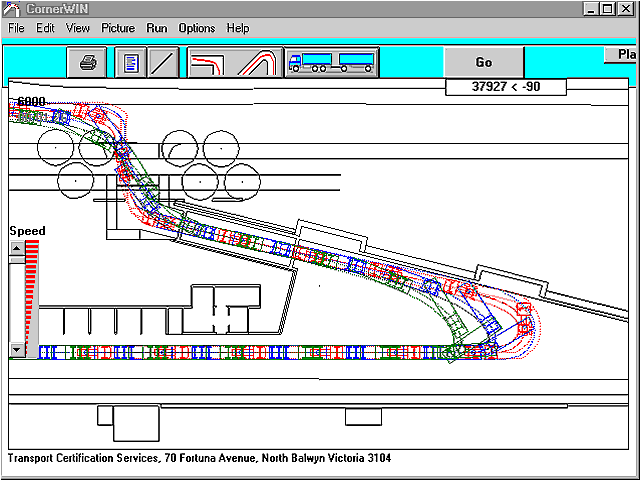Click the Go button
Screen dimensions: 640x480
[x=484, y=62]
